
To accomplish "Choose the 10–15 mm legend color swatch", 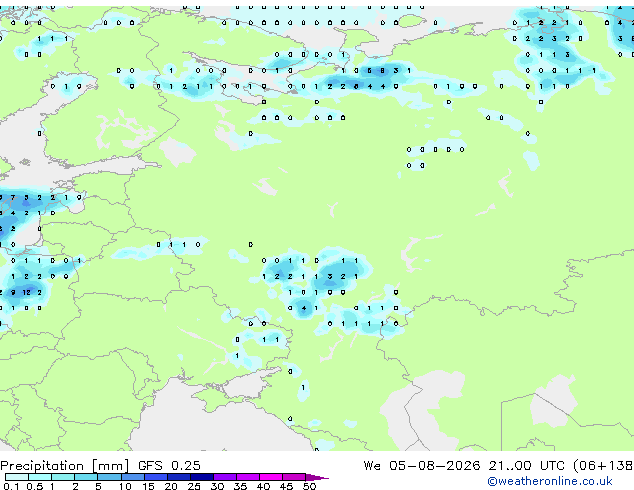I will (132, 477).
